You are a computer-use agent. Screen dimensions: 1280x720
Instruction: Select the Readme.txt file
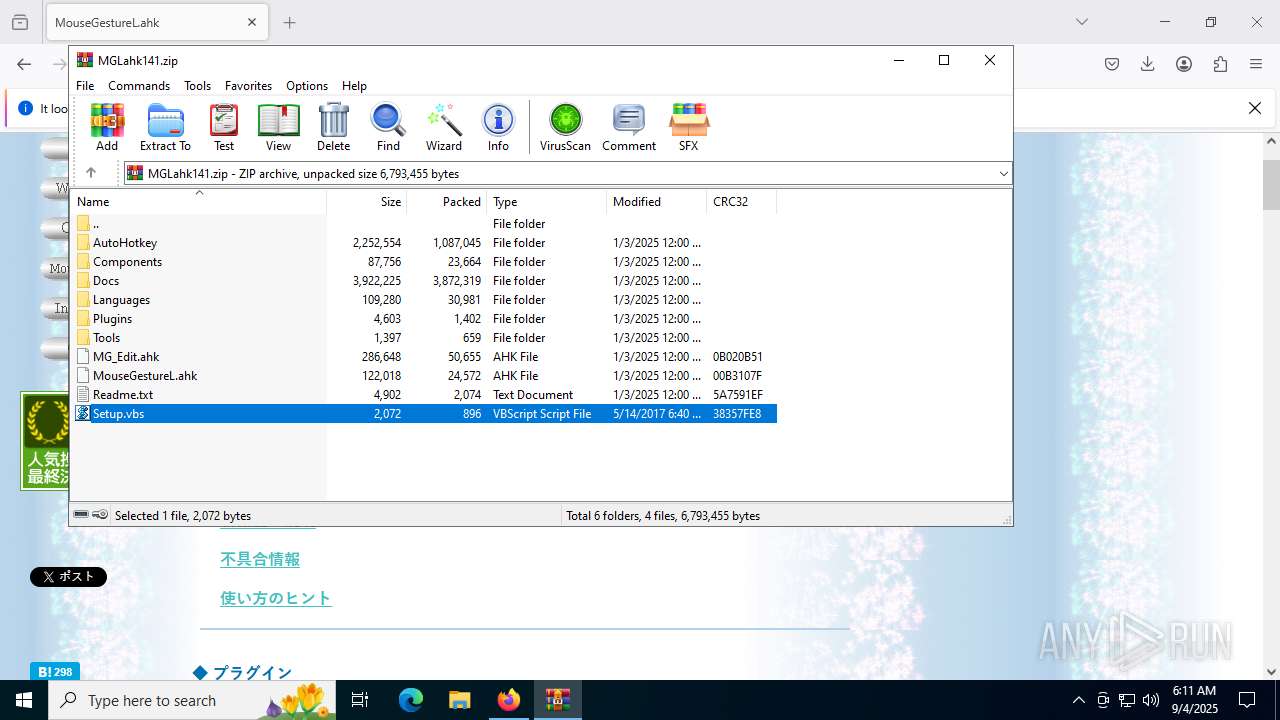tap(424, 395)
